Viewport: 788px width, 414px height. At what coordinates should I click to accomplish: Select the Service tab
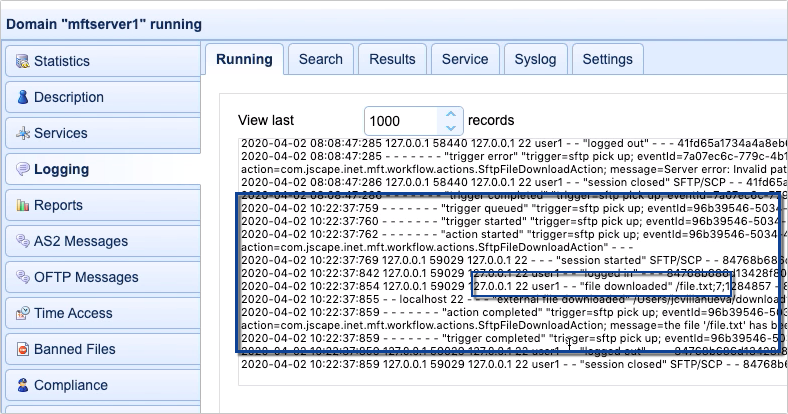pos(465,59)
